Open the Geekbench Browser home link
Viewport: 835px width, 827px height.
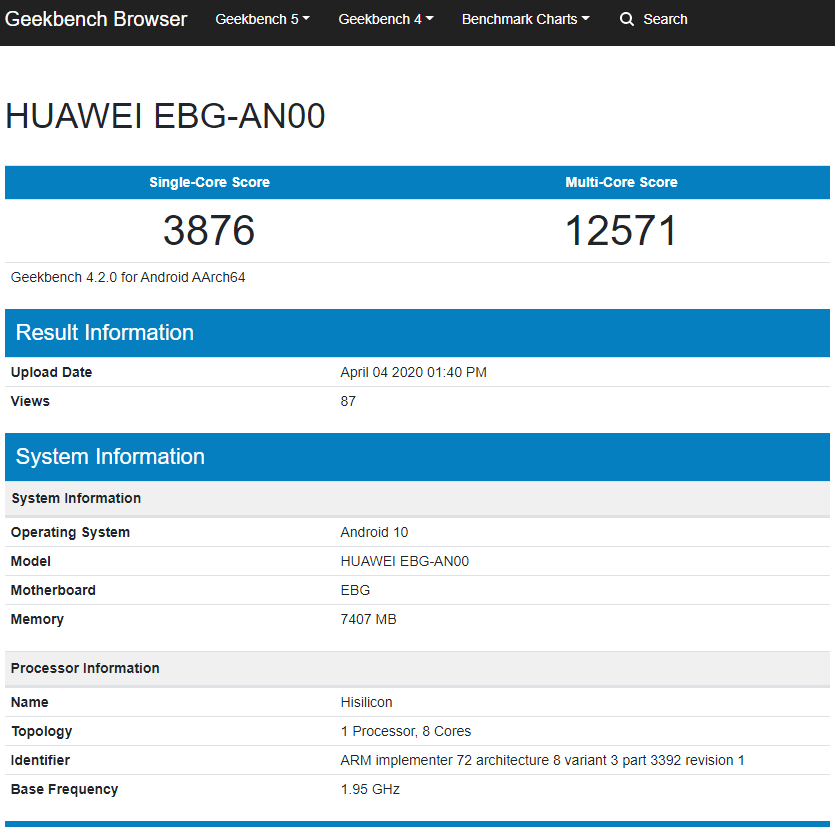click(96, 19)
